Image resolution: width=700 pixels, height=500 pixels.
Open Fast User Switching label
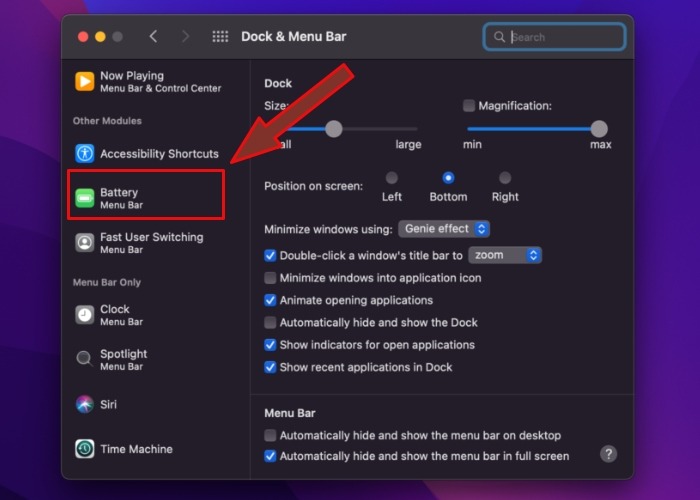point(152,237)
